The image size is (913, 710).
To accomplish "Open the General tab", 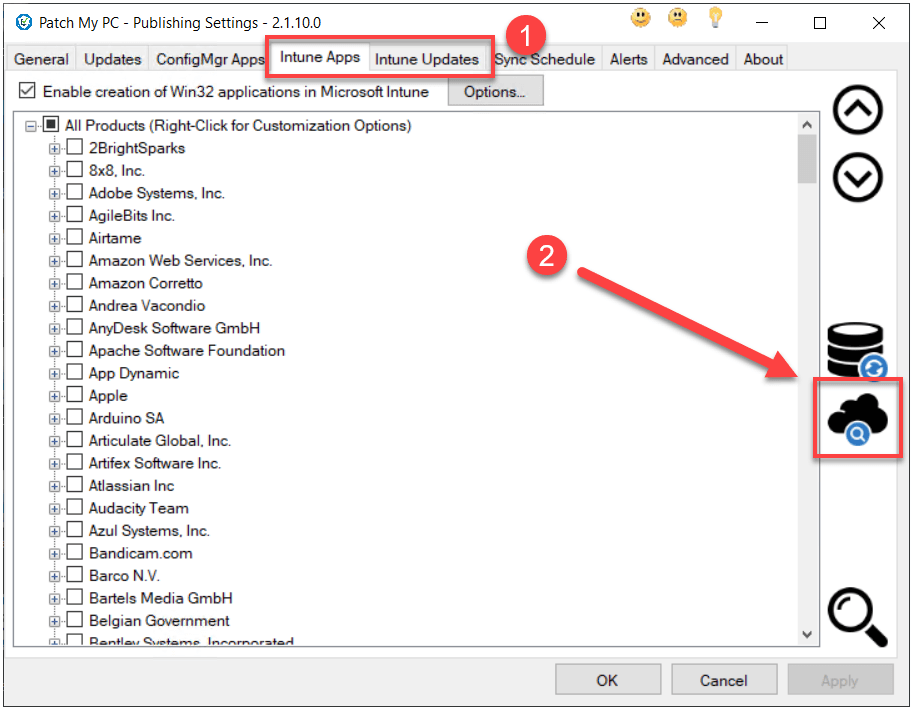I will point(41,59).
